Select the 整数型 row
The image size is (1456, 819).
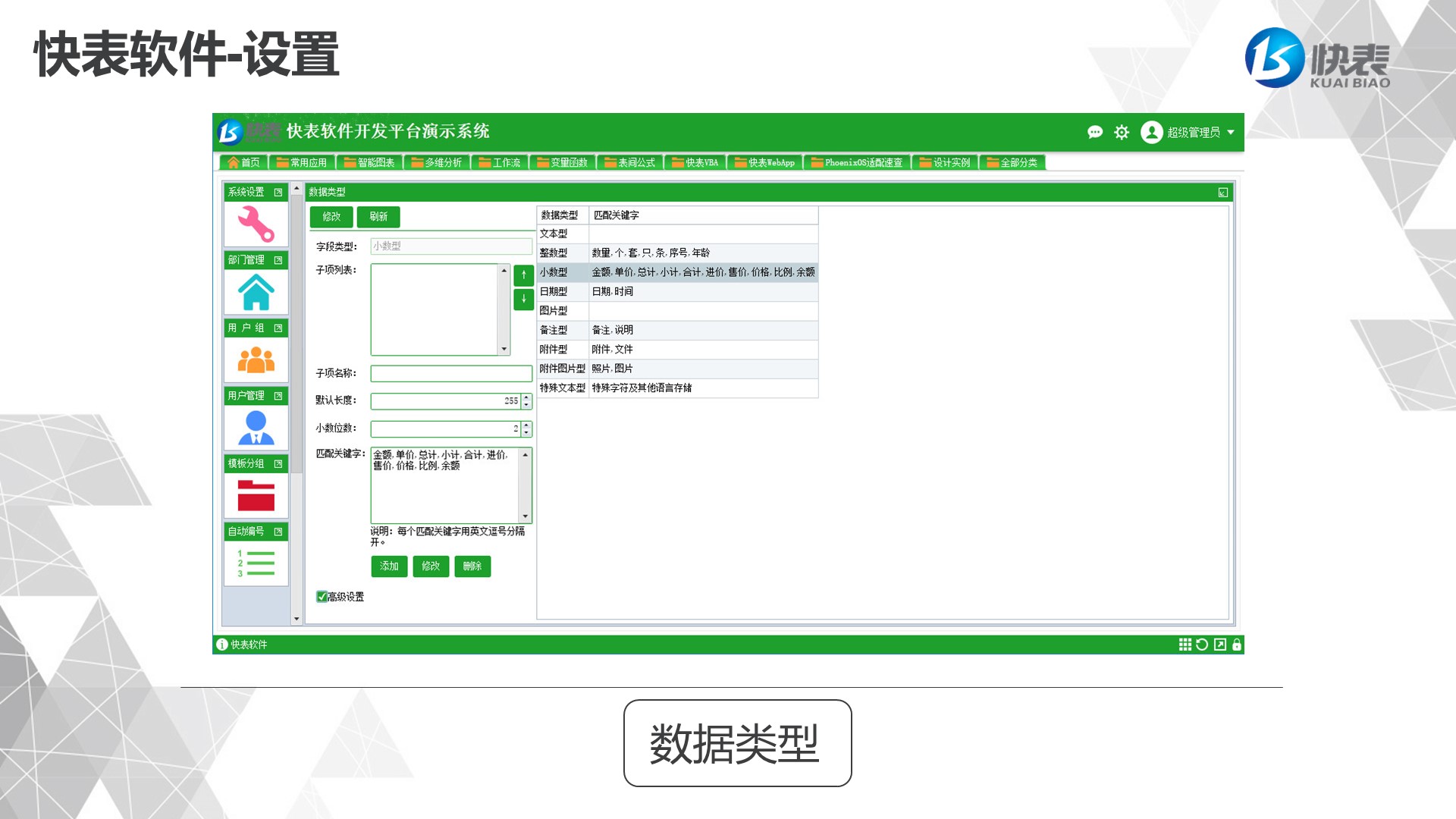click(677, 253)
